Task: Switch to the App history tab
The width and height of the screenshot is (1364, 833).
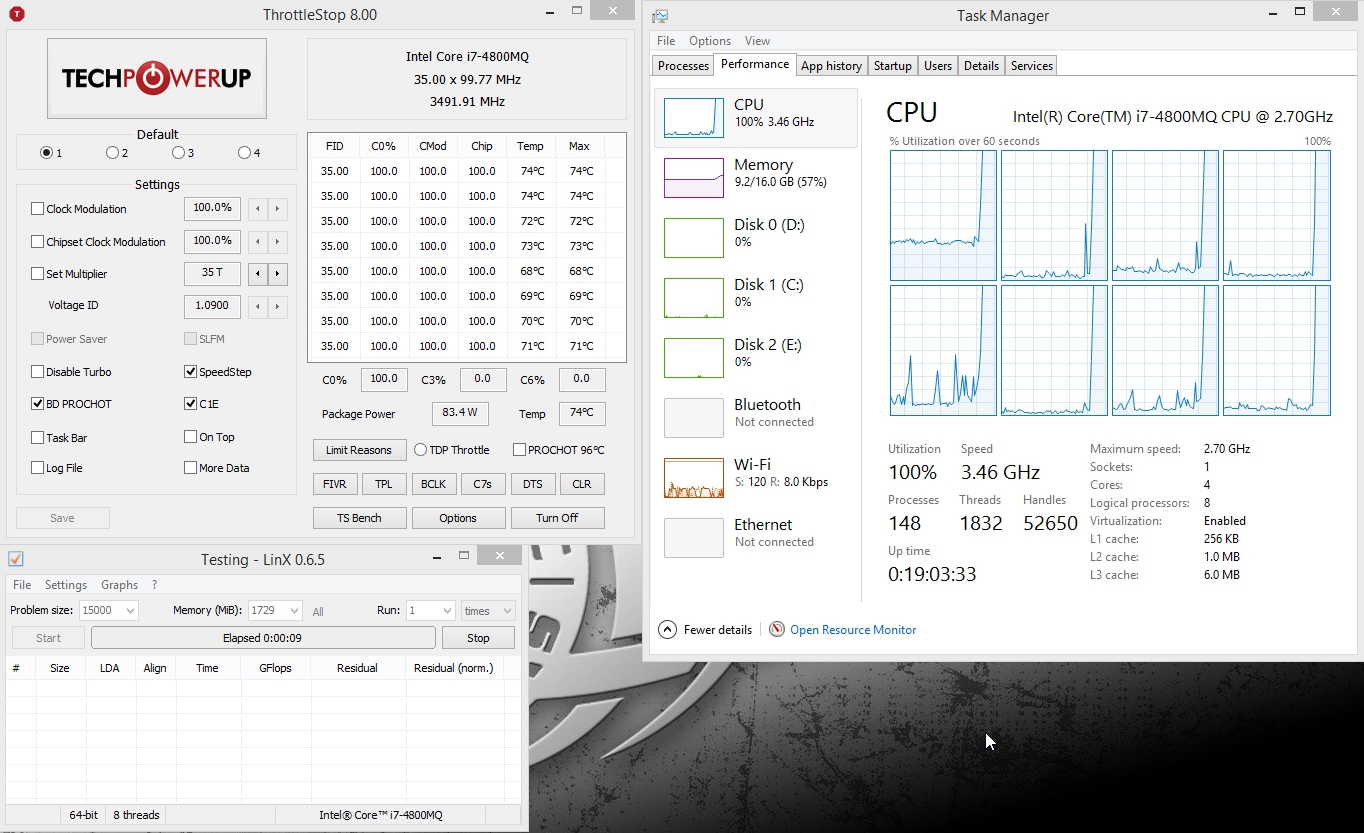Action: 831,66
